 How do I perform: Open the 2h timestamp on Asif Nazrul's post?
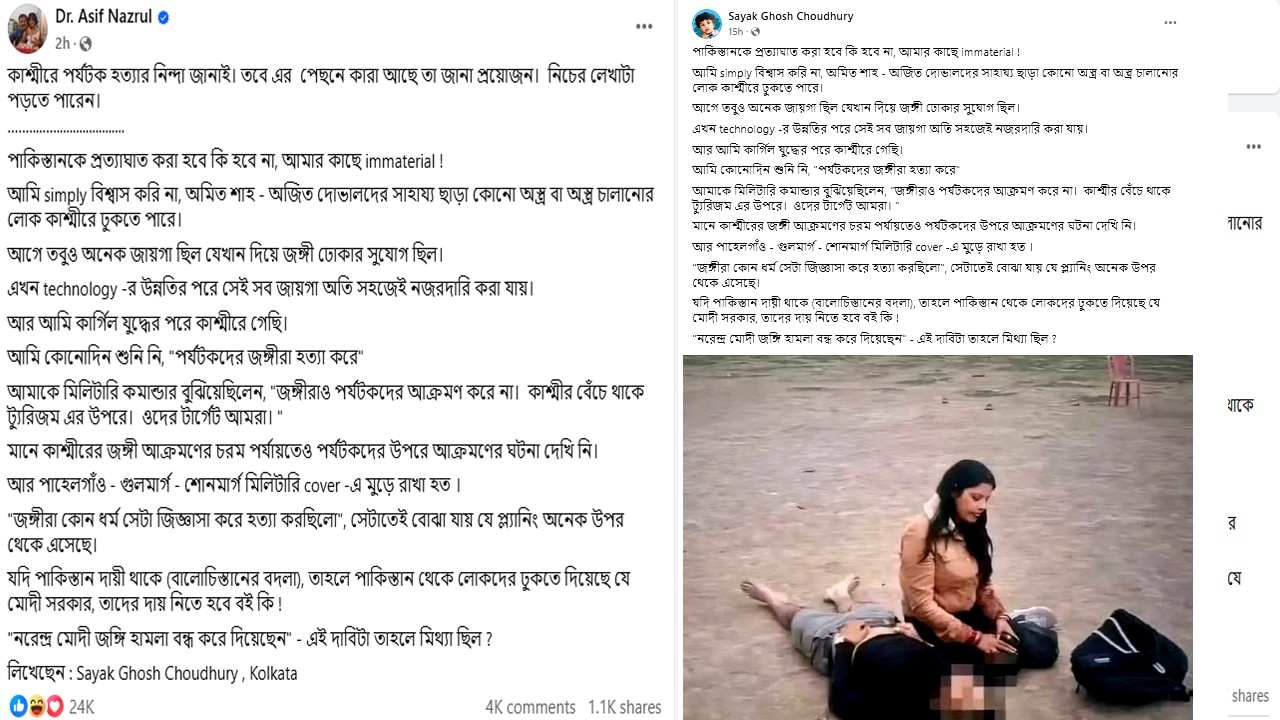(62, 43)
